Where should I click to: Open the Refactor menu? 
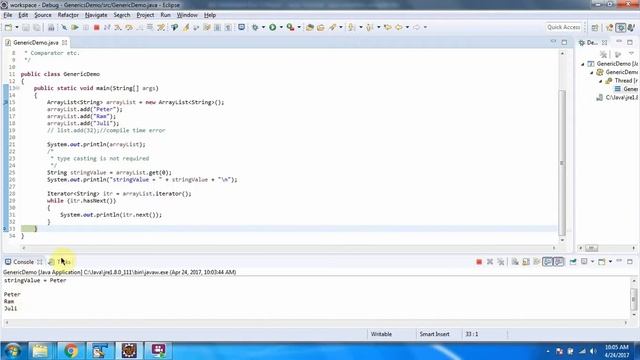[68, 15]
